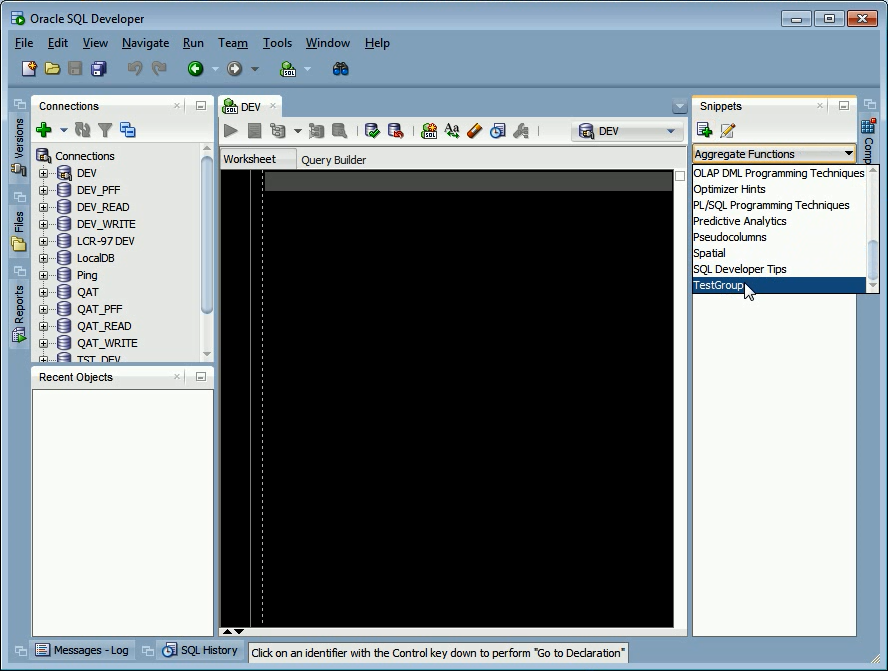Select the DEV editor tab
The height and width of the screenshot is (671, 888).
click(250, 106)
